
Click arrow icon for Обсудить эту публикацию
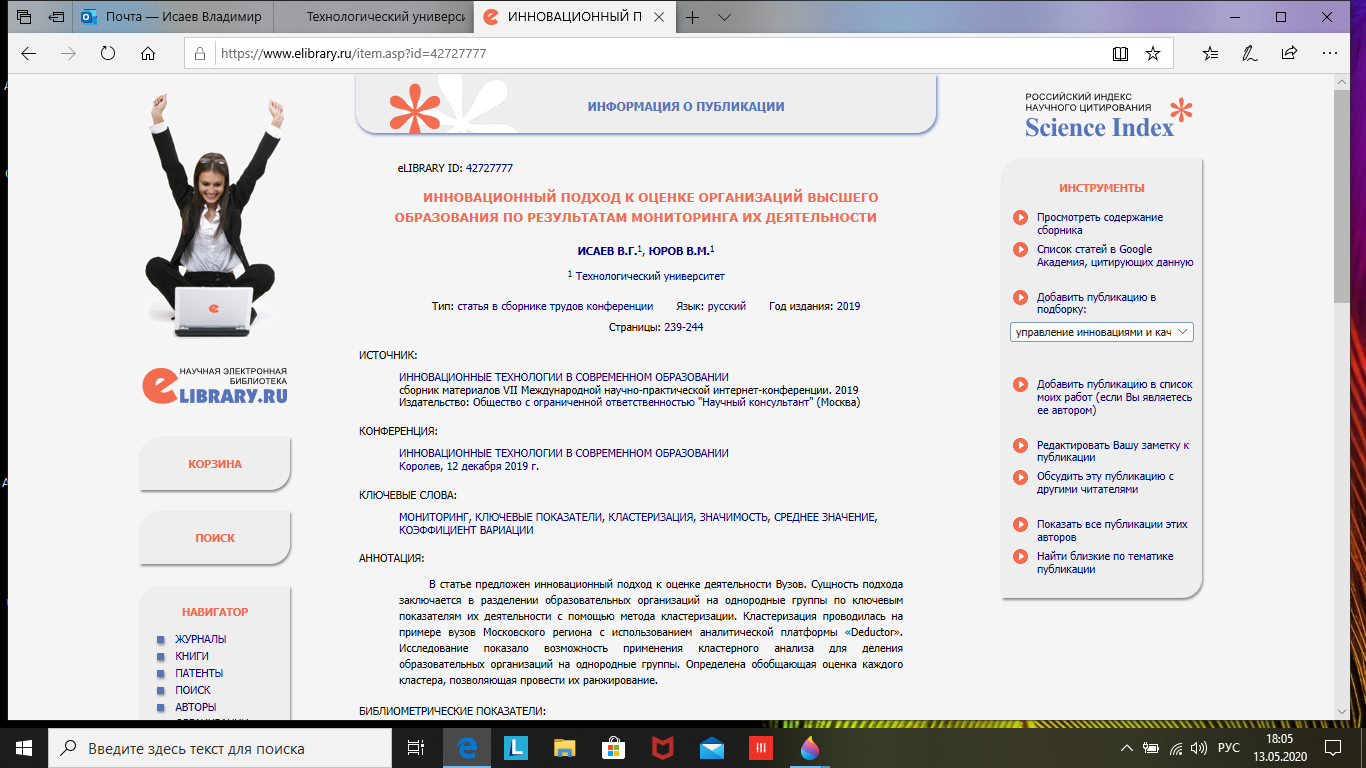1020,477
